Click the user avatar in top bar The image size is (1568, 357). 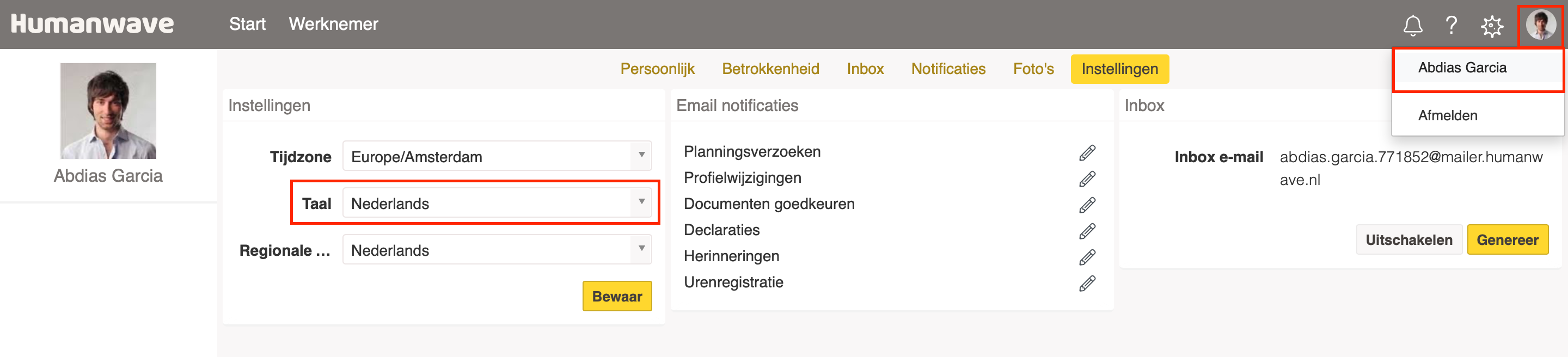[1541, 25]
